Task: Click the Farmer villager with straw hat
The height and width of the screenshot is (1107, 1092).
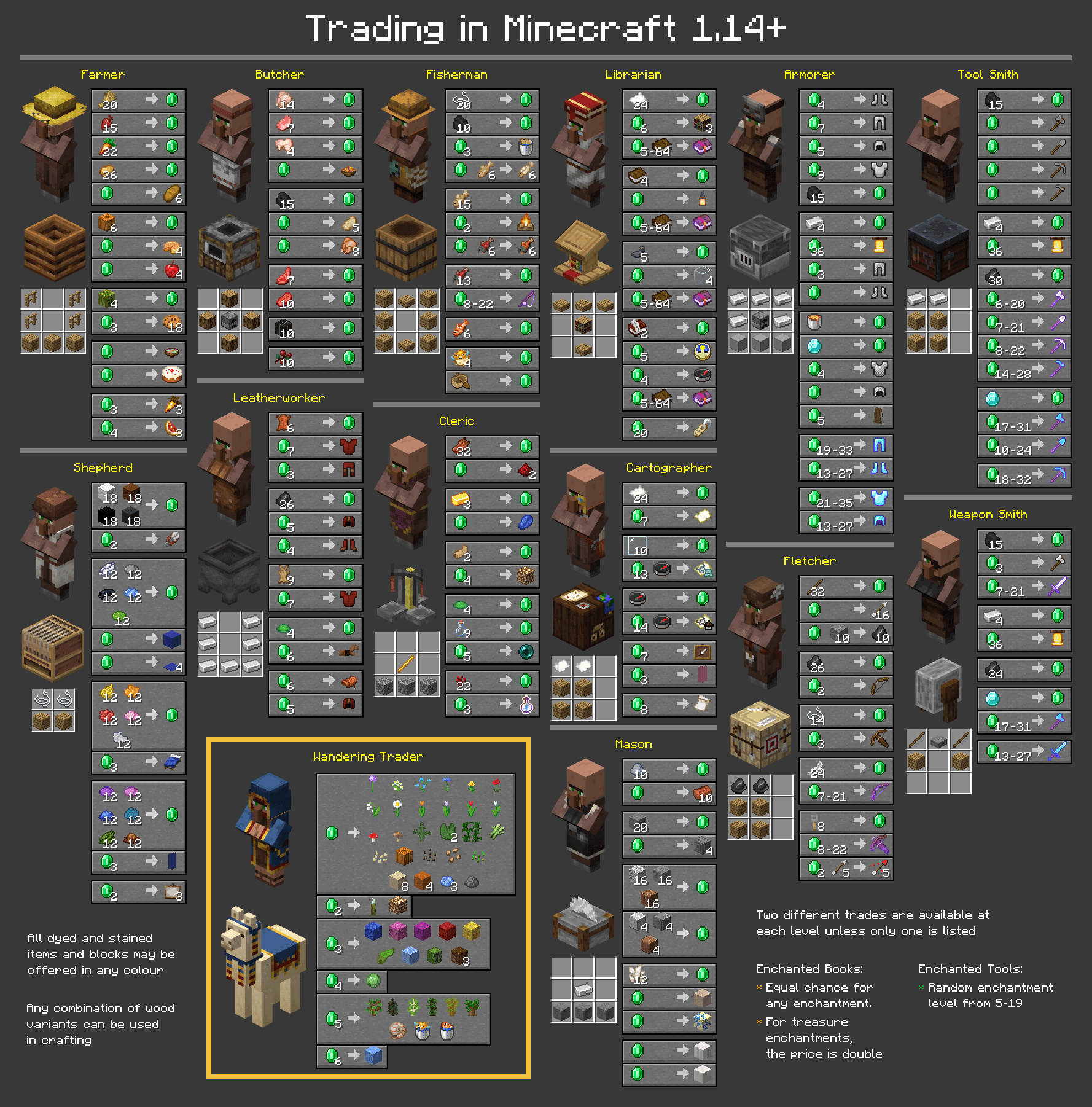Action: coord(53,144)
